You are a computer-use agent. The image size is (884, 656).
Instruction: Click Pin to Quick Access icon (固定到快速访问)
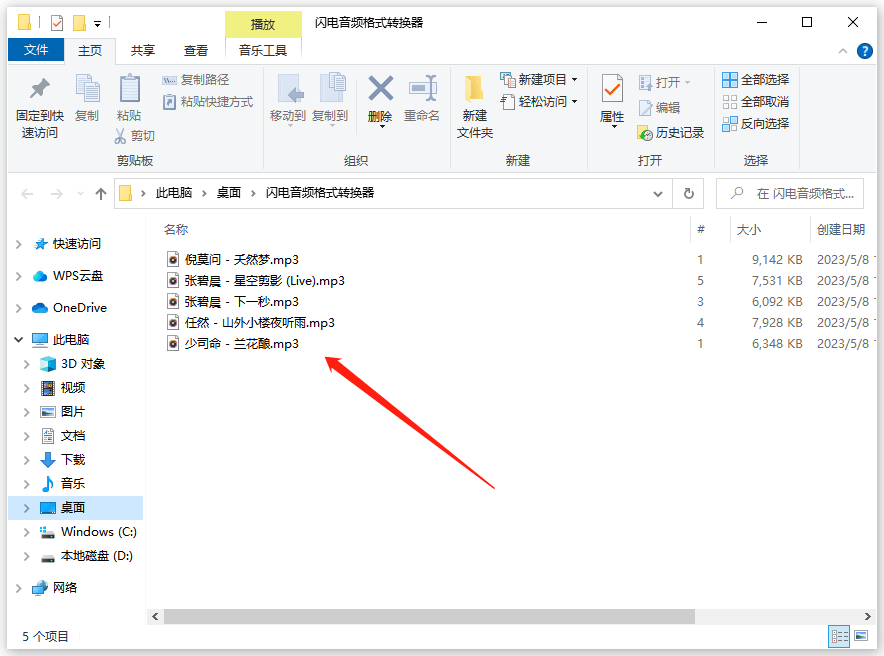tap(39, 88)
